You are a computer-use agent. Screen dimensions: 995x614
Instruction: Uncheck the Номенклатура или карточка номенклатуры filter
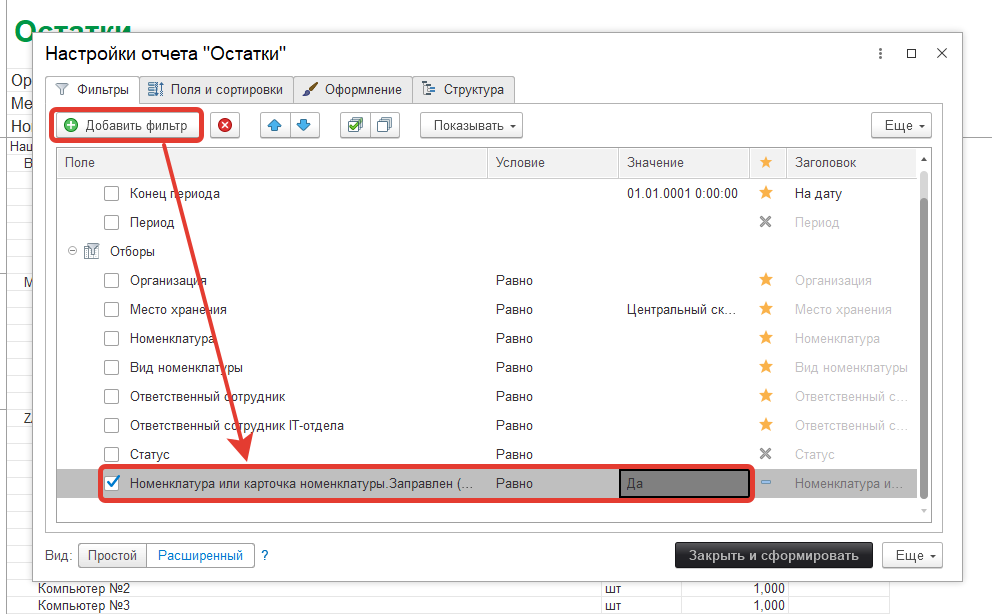click(112, 483)
